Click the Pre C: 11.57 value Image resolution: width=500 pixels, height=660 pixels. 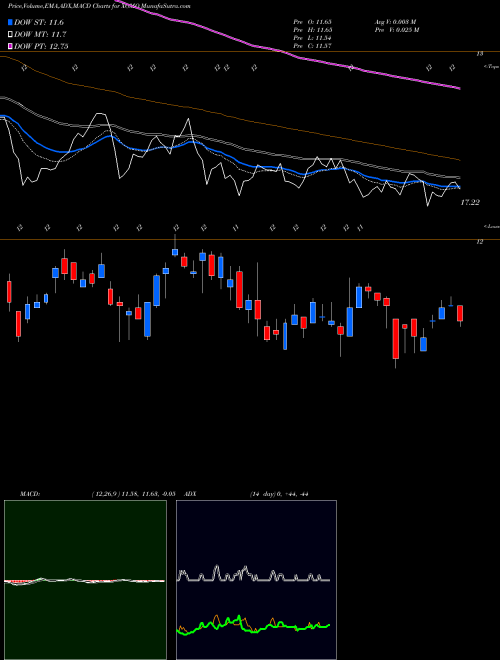(x=313, y=46)
